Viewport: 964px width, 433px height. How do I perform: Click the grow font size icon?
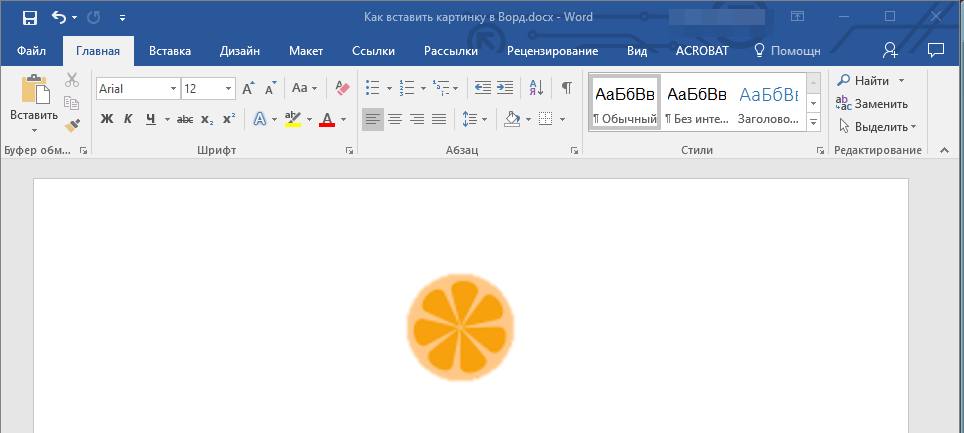(248, 88)
